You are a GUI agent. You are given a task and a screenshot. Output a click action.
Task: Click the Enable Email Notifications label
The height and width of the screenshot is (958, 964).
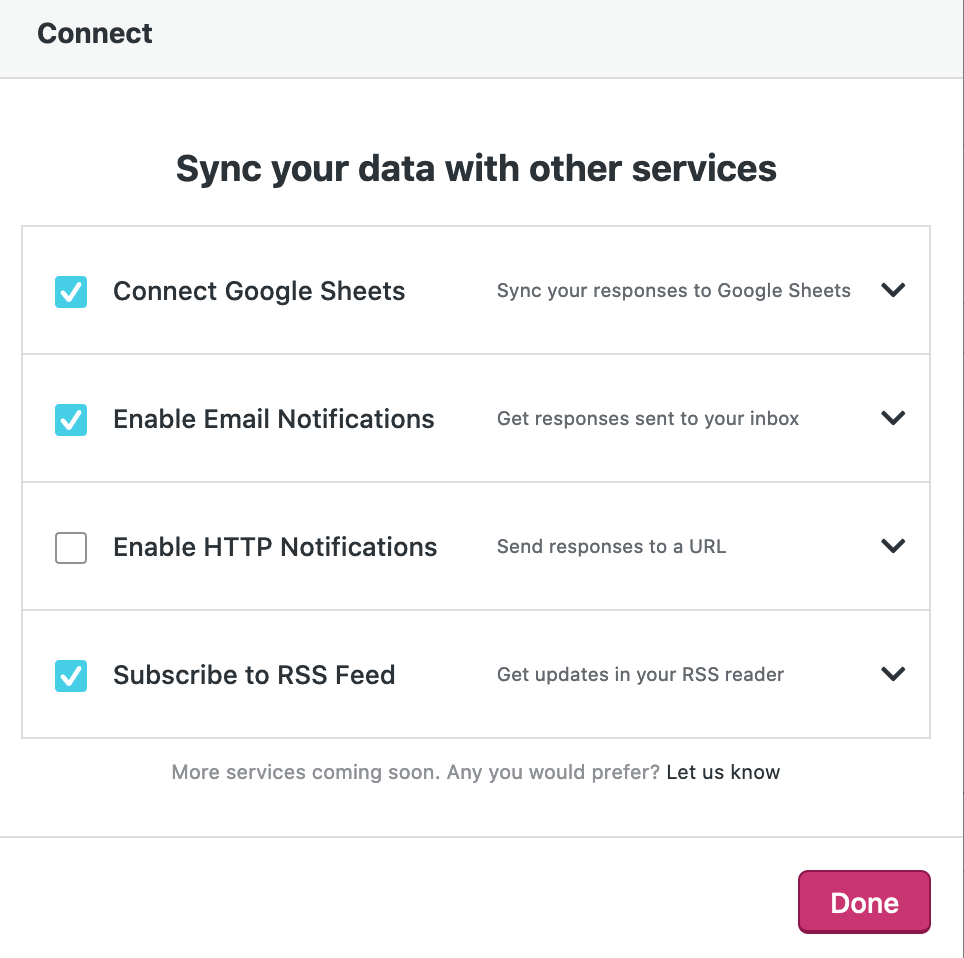[274, 419]
